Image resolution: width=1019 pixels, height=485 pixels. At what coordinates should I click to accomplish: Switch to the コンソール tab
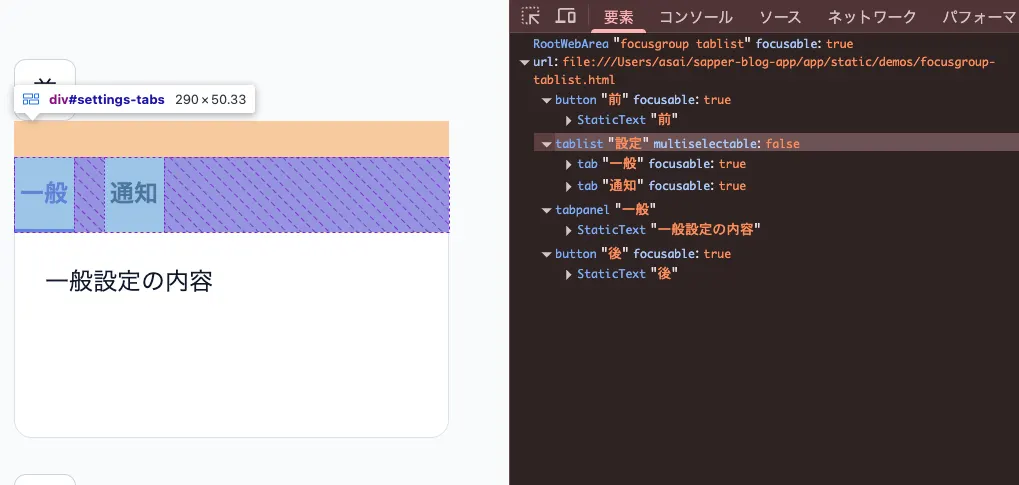click(x=696, y=17)
